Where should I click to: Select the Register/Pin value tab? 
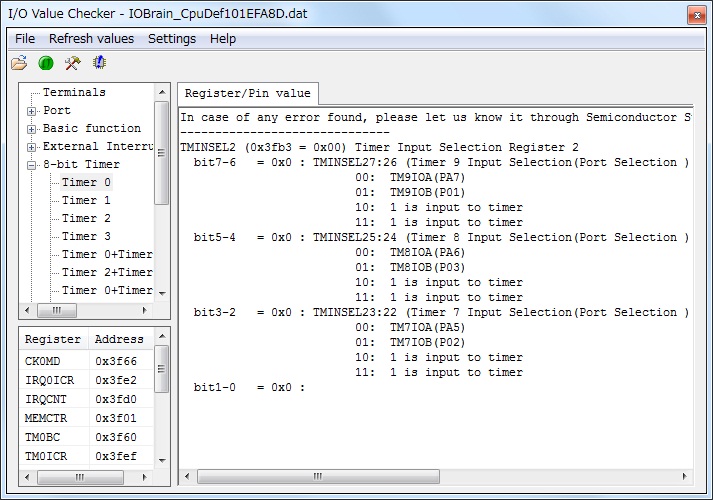click(x=248, y=94)
